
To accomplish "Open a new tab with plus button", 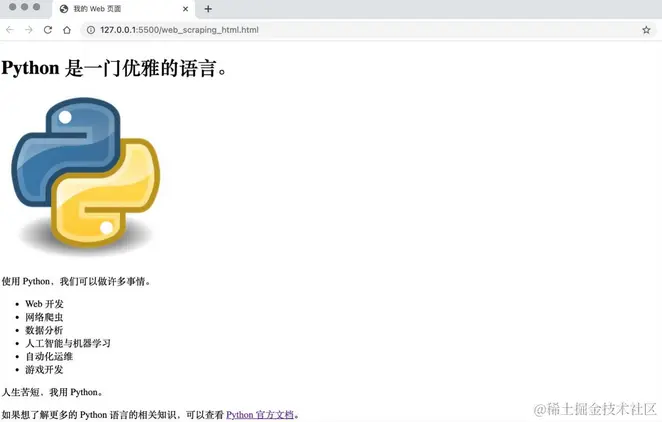I will tap(208, 9).
